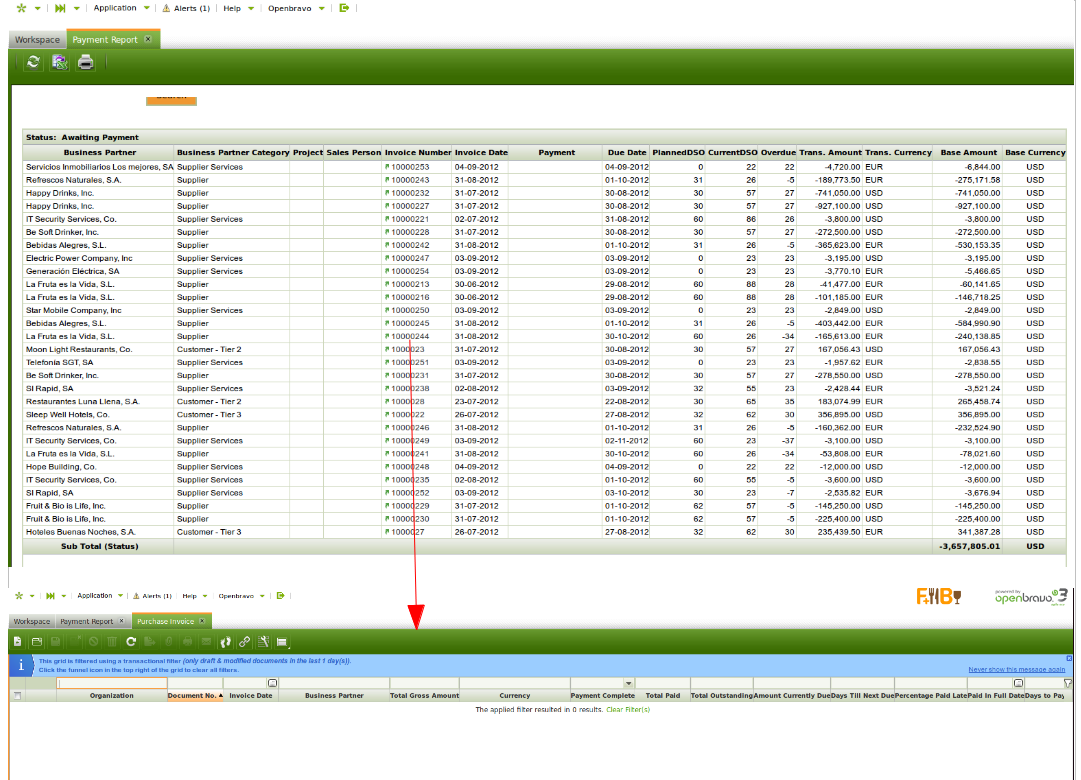1081x780 pixels.
Task: Click 'Never show this message again' link
Action: (1016, 669)
